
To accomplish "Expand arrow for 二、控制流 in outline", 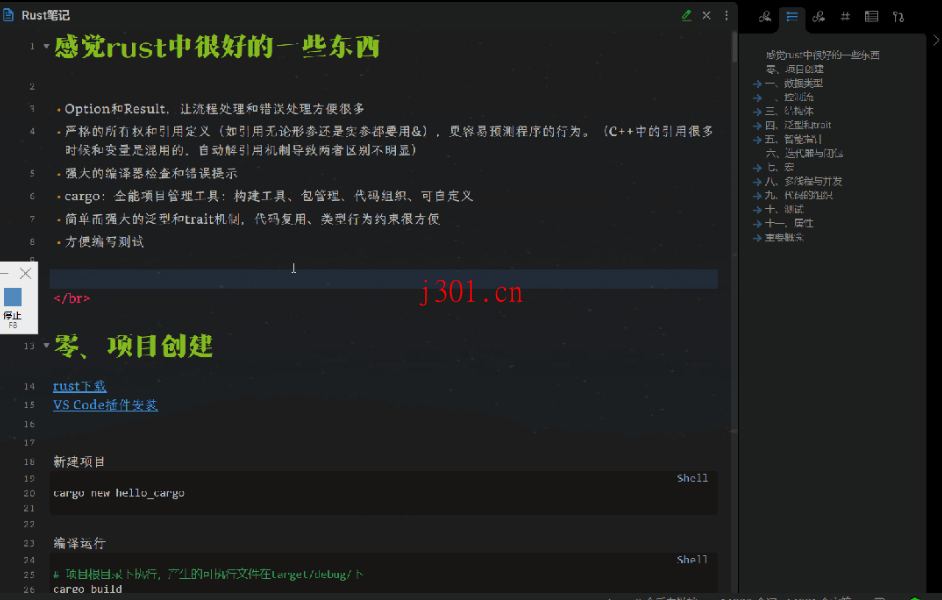I will [x=757, y=97].
